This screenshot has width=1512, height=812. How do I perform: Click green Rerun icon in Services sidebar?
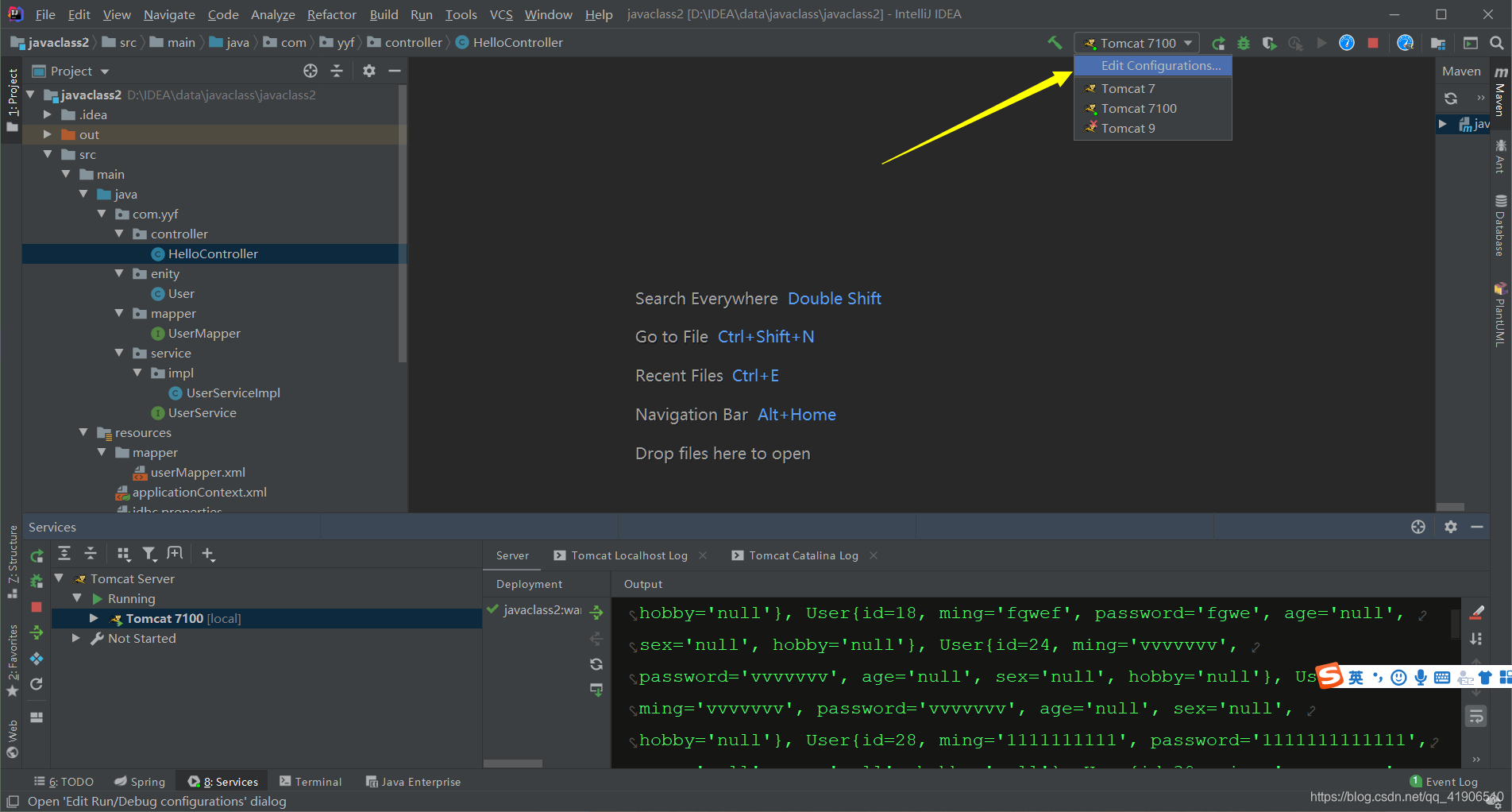(x=37, y=556)
